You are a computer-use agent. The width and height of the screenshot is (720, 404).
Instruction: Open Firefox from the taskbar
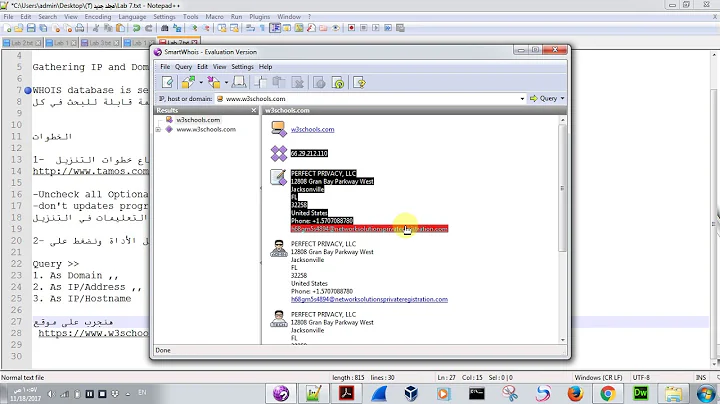click(575, 393)
